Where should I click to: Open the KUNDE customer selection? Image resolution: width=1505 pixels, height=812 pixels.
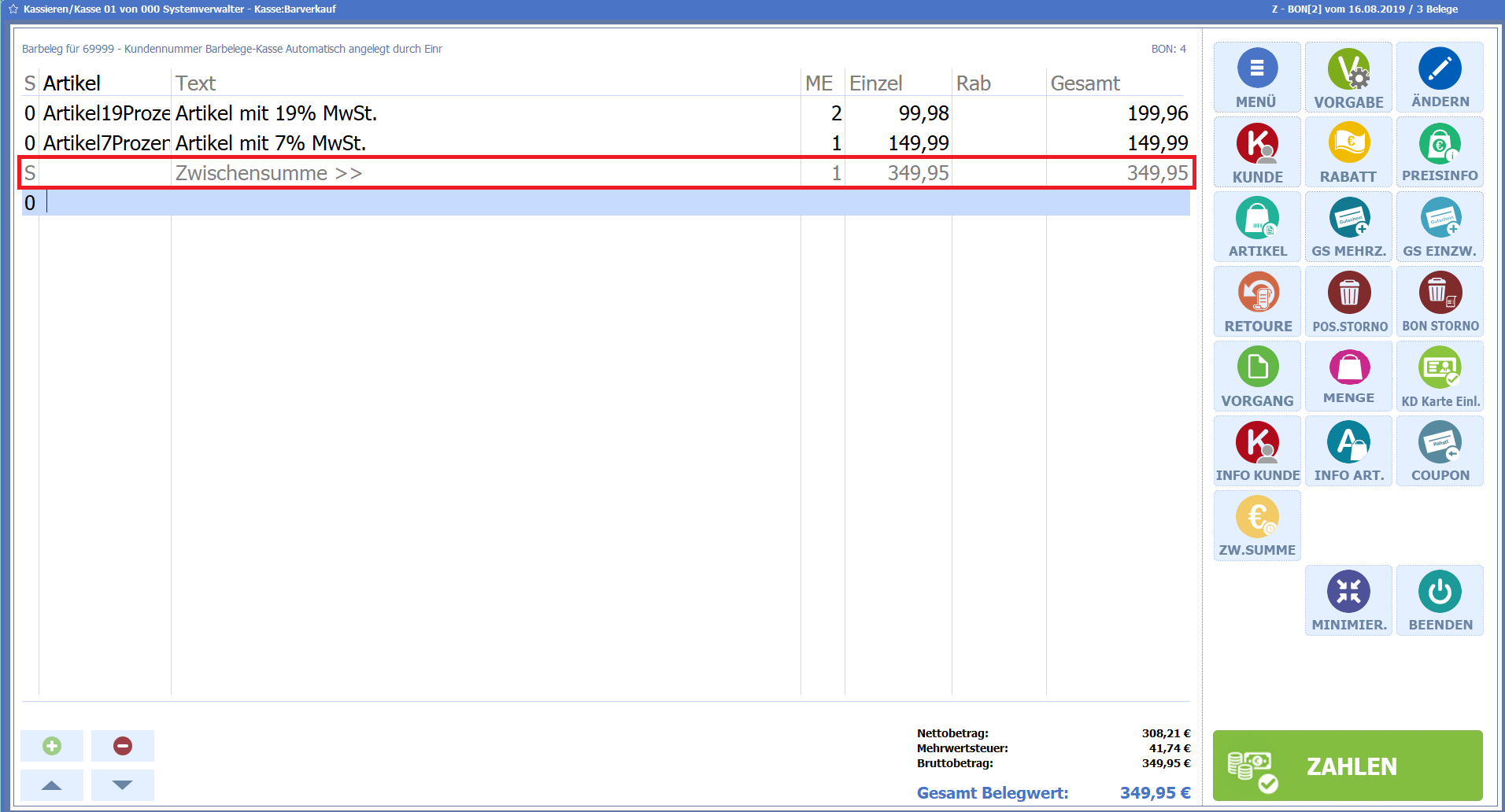point(1257,152)
